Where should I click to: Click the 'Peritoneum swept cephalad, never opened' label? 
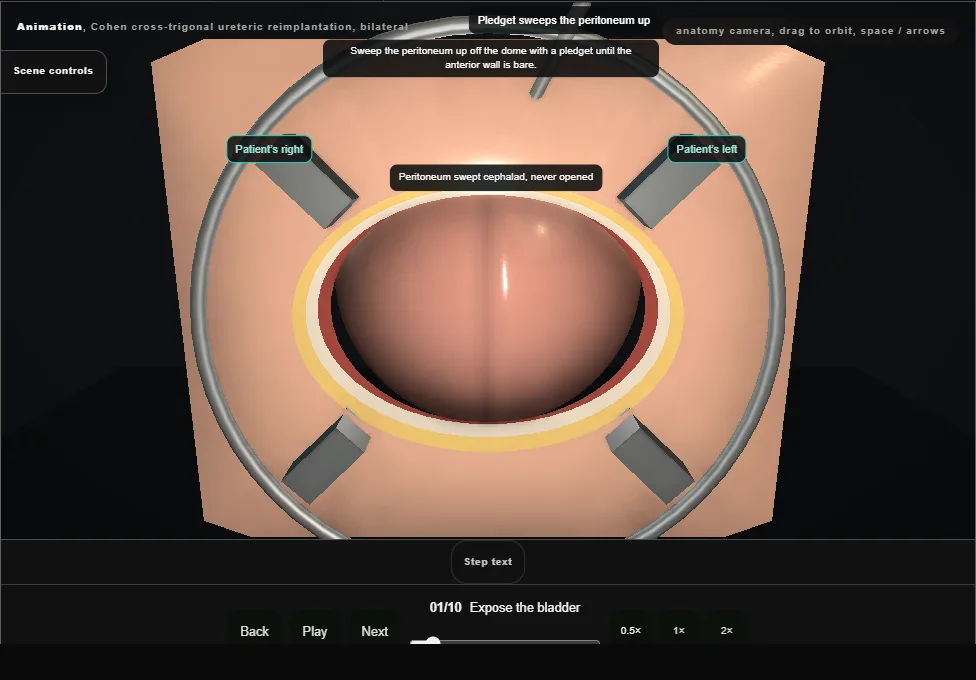click(496, 177)
